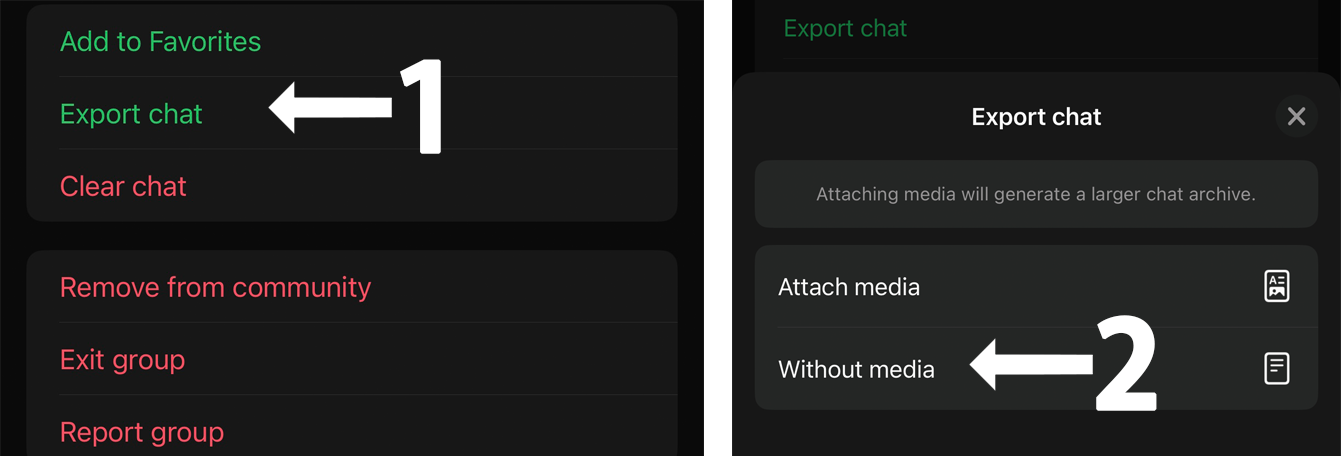The image size is (1341, 456).
Task: Close the Export chat sheet with X
Action: [x=1296, y=117]
